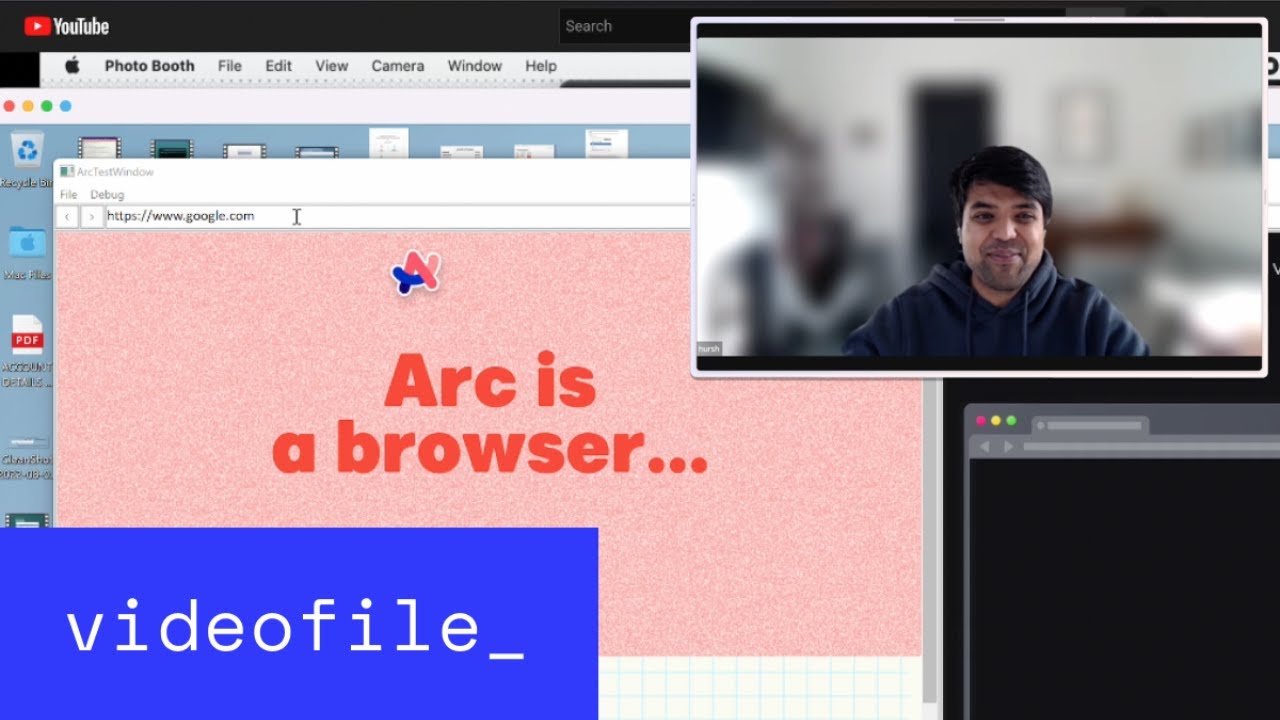Image resolution: width=1280 pixels, height=720 pixels.
Task: Go forward in ArcTestWindow
Action: (92, 216)
